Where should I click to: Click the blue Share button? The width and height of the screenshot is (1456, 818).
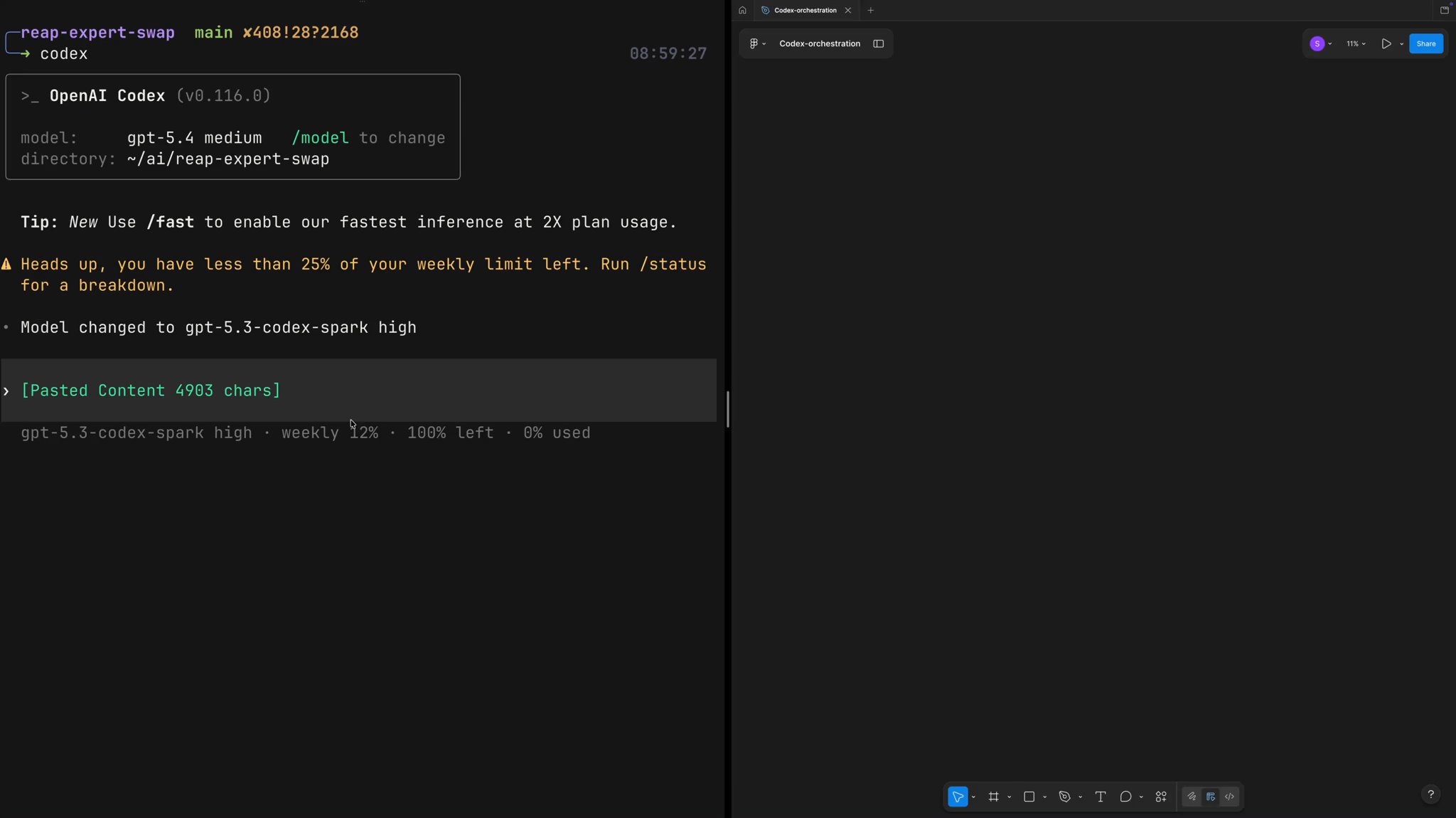pyautogui.click(x=1425, y=43)
